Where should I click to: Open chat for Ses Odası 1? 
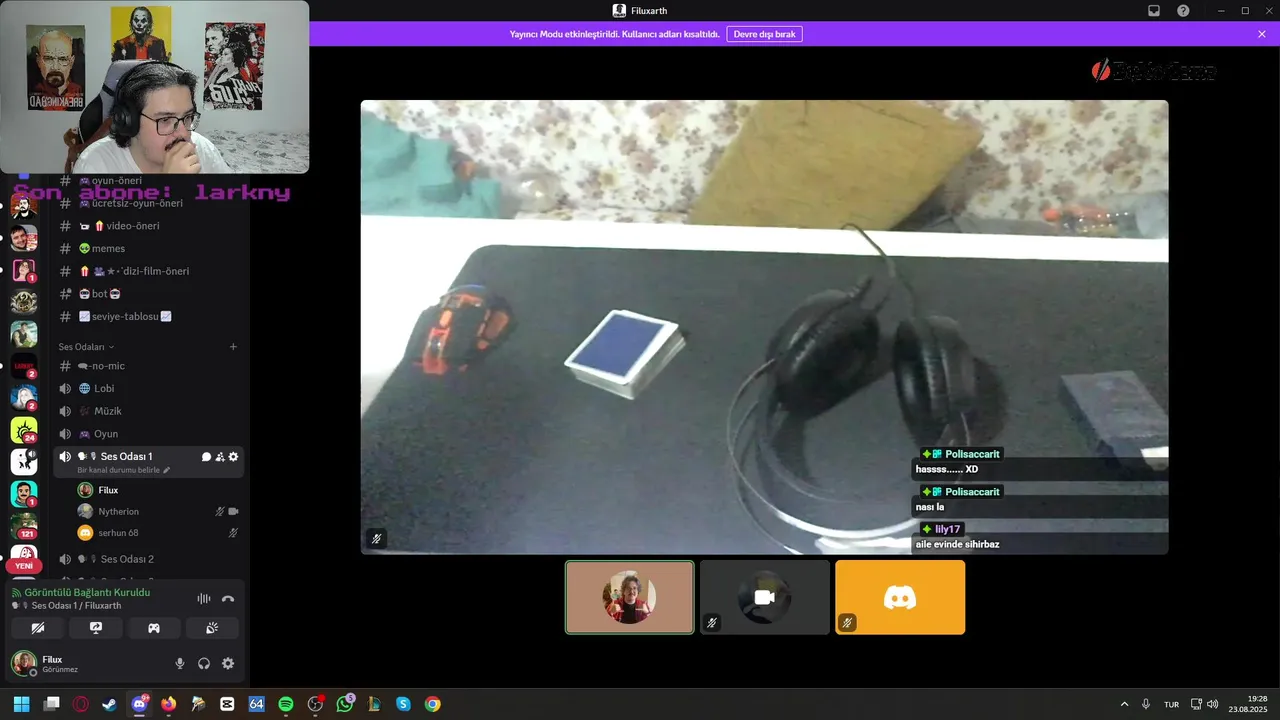tap(206, 457)
